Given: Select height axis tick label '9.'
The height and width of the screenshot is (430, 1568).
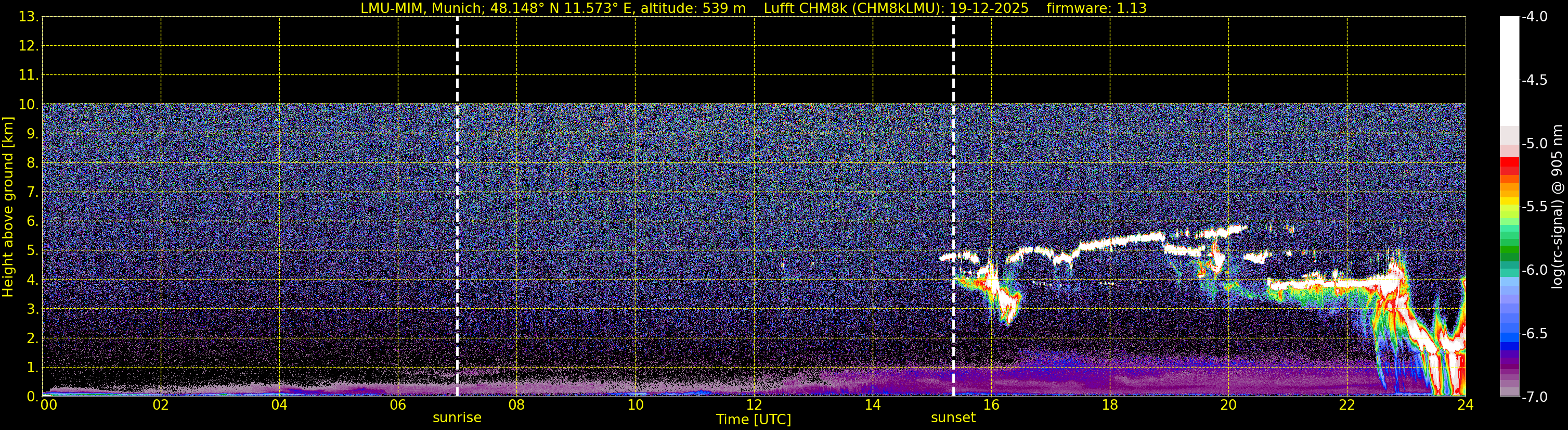Looking at the screenshot, I should click(x=32, y=133).
